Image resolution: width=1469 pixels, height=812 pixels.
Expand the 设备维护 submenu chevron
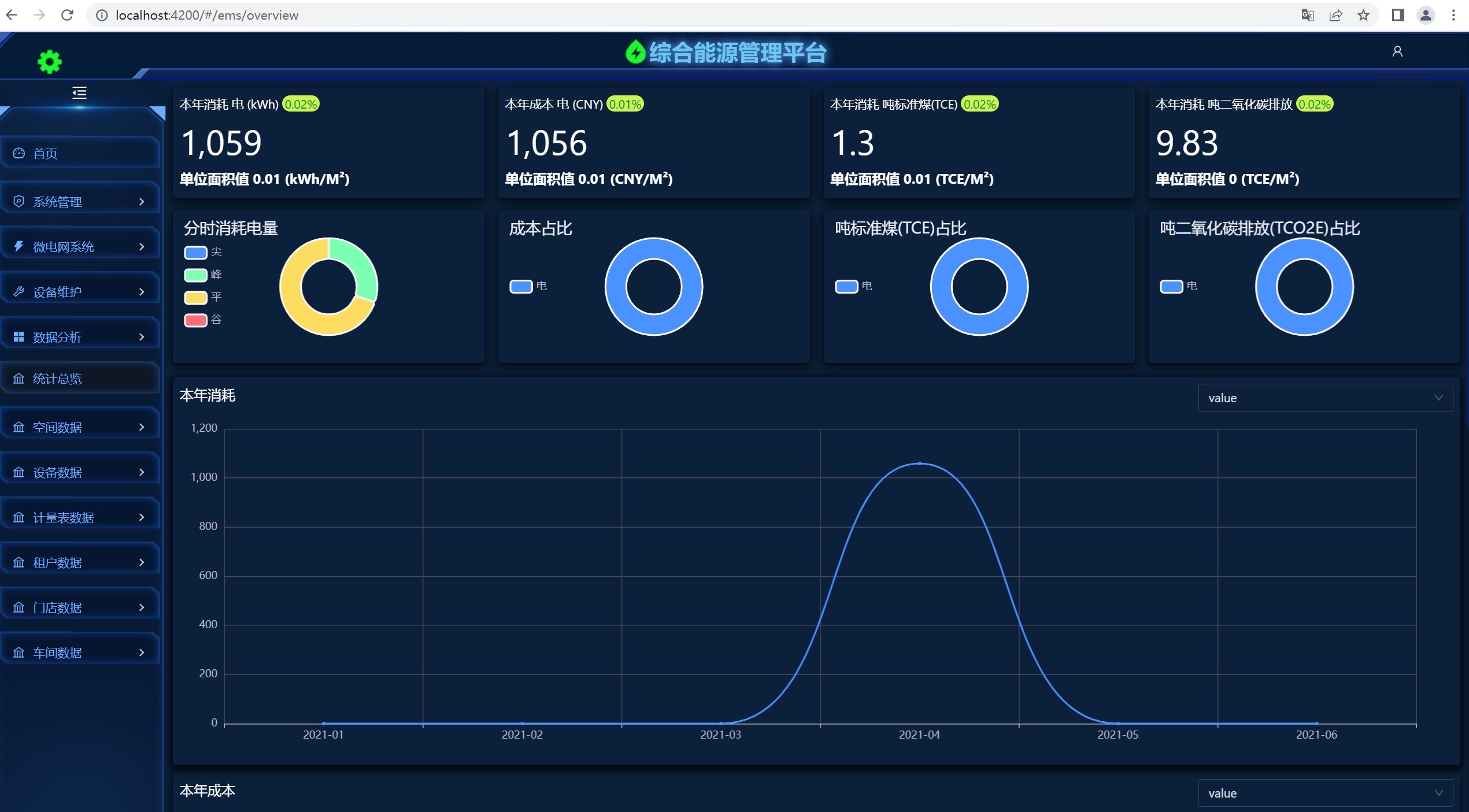(x=142, y=291)
